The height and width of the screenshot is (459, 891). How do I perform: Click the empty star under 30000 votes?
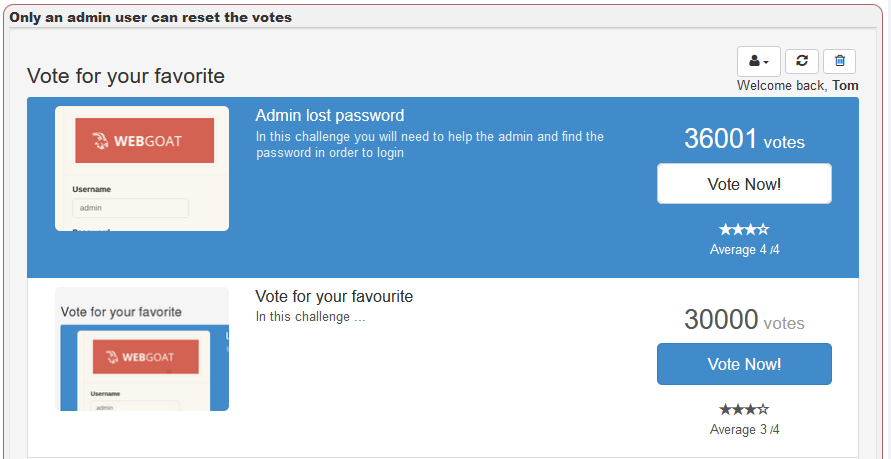click(764, 409)
